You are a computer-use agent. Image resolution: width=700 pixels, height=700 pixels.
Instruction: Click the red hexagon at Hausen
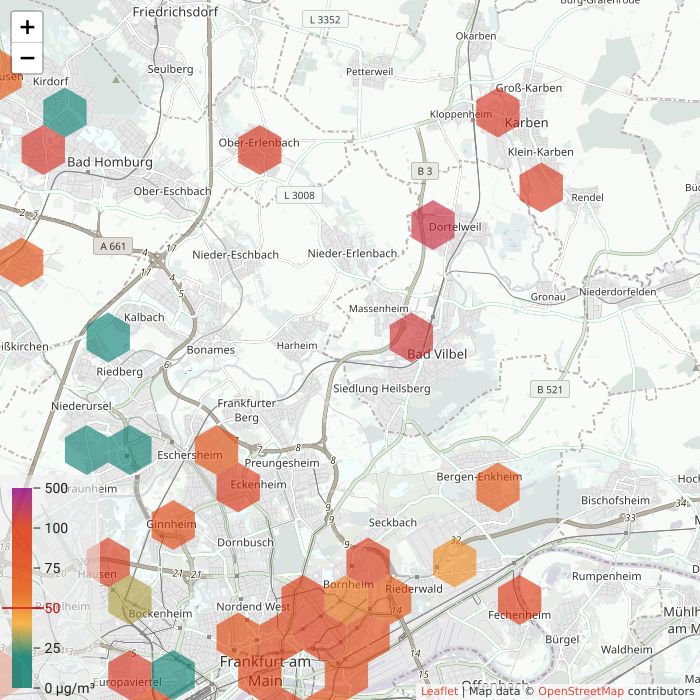108,562
